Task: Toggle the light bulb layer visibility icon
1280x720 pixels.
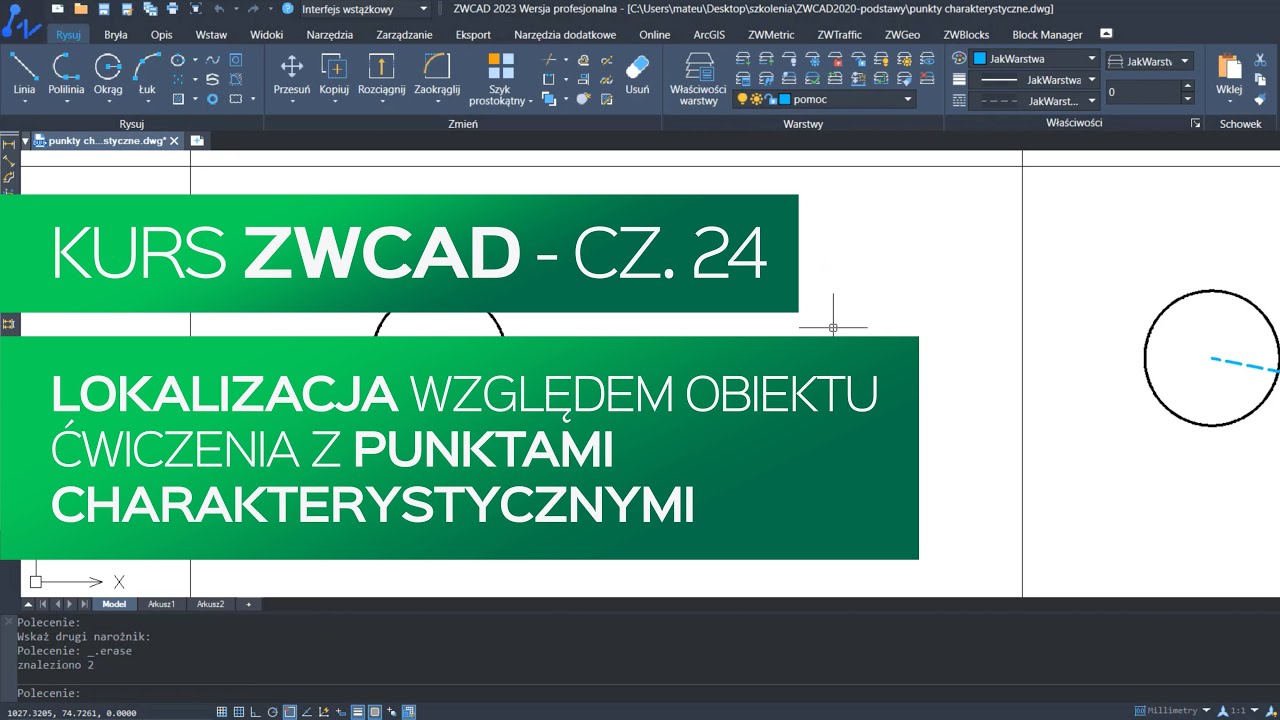Action: (742, 99)
